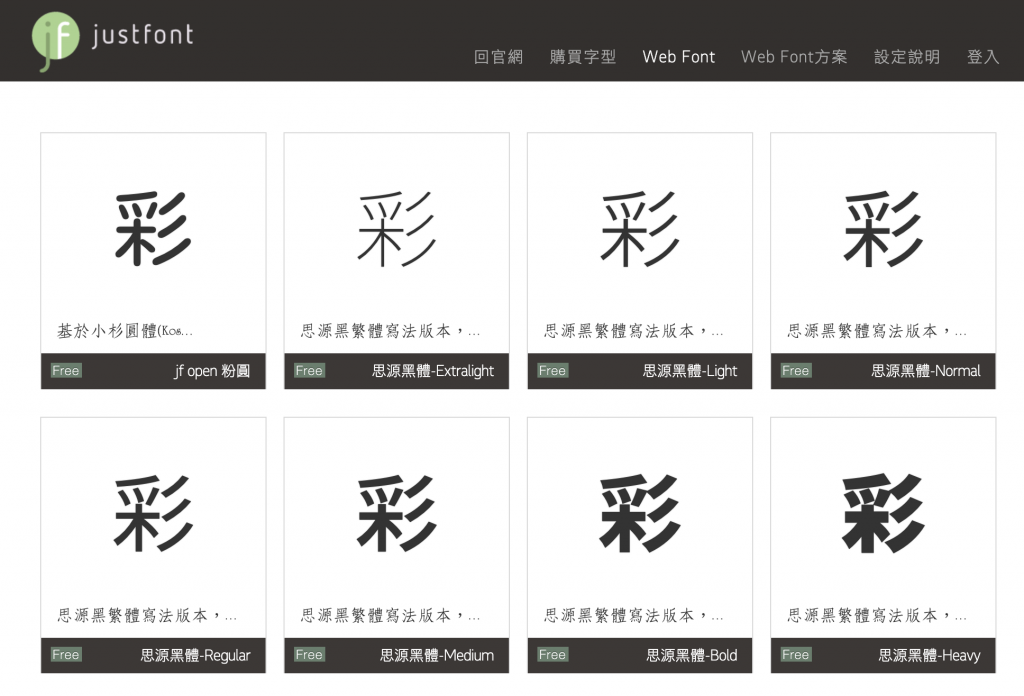
Task: Click the Free badge on jf open 粉圓
Action: (x=66, y=371)
